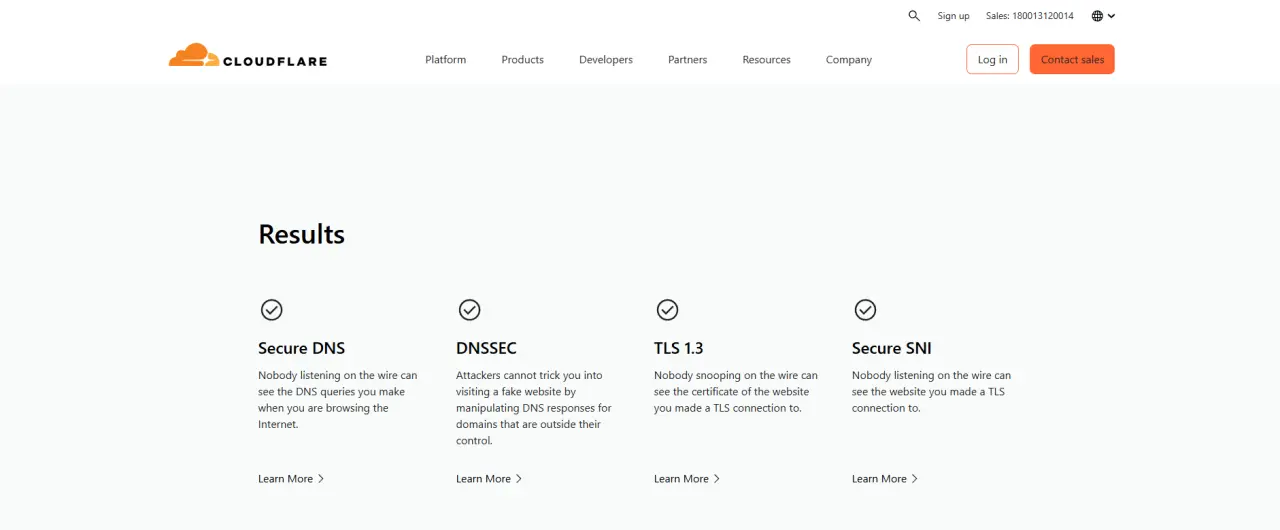
Task: Click the DNSSEC checkmark icon
Action: point(469,310)
